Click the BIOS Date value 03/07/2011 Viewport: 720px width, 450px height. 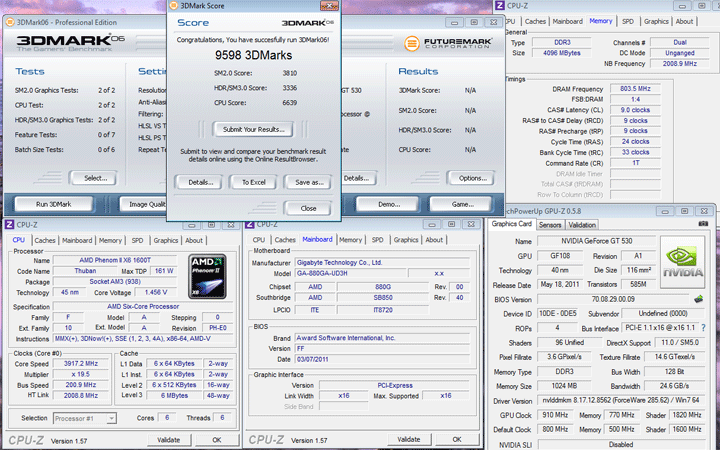pyautogui.click(x=382, y=359)
